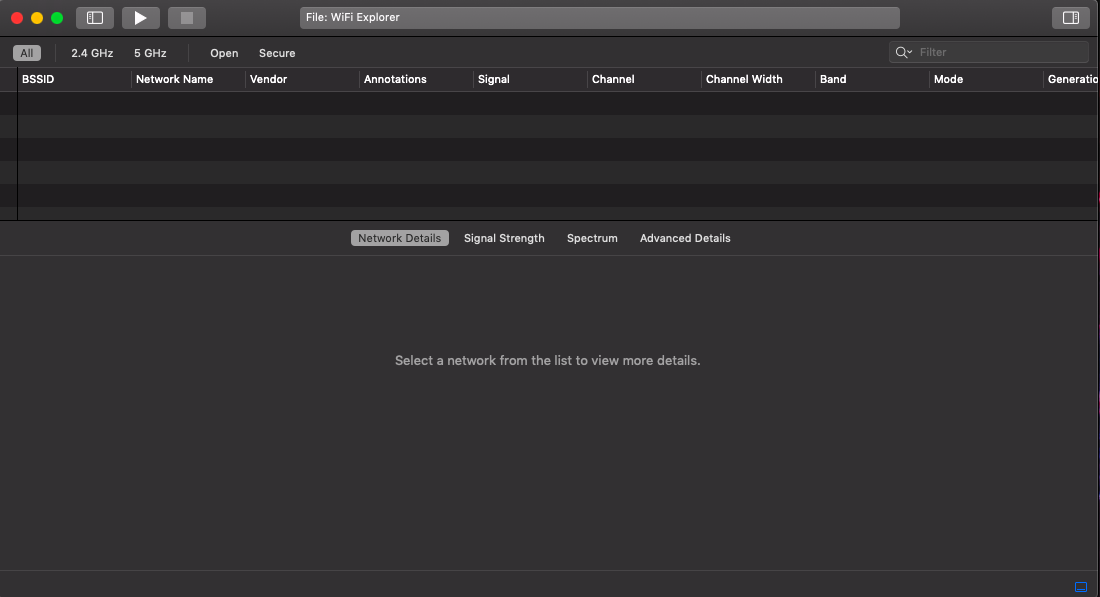Screen dimensions: 1100x597
Task: Maximize the WiFi Explorer window
Action: pos(57,18)
